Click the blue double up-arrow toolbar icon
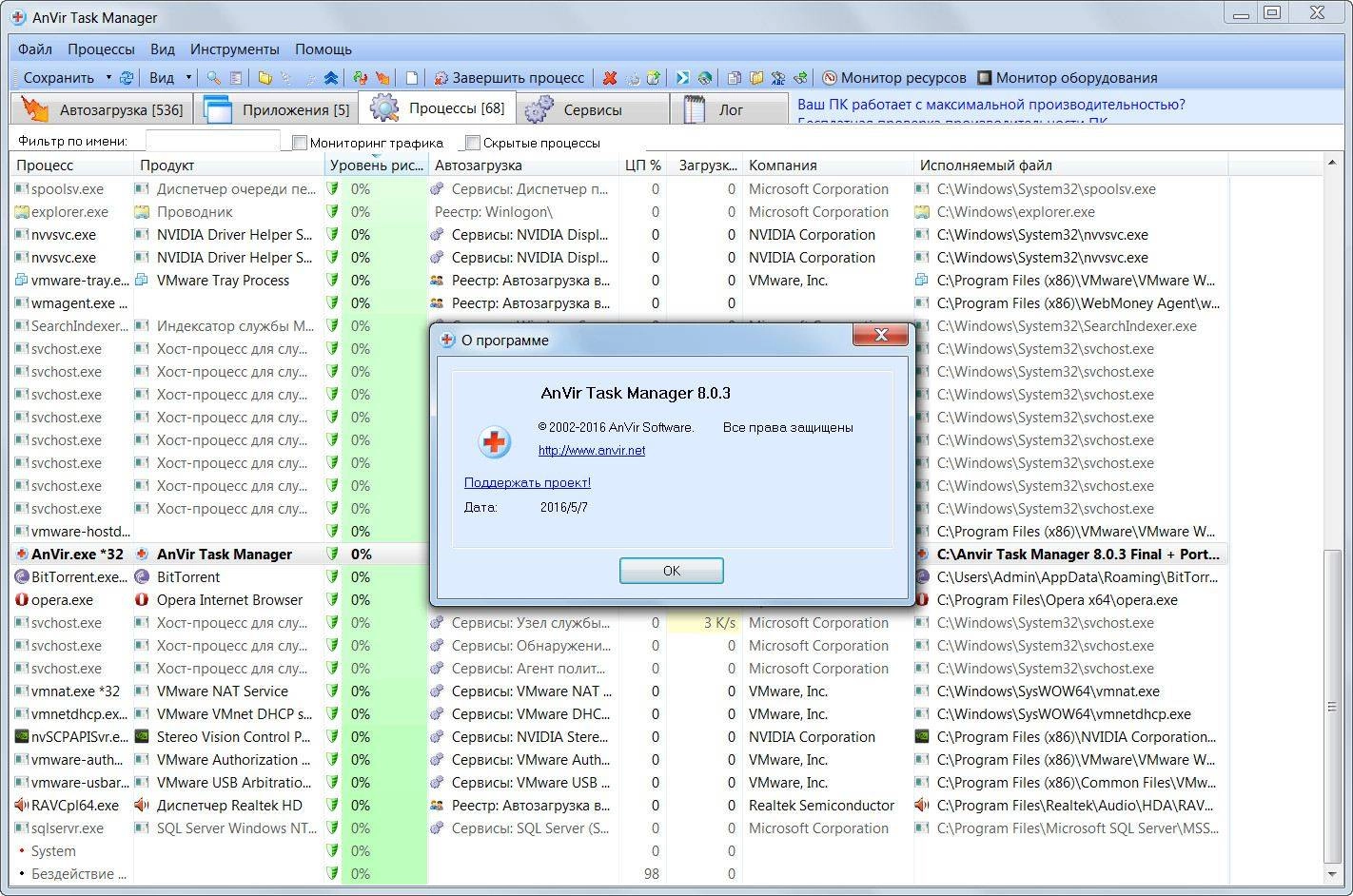The image size is (1353, 896). pos(331,78)
